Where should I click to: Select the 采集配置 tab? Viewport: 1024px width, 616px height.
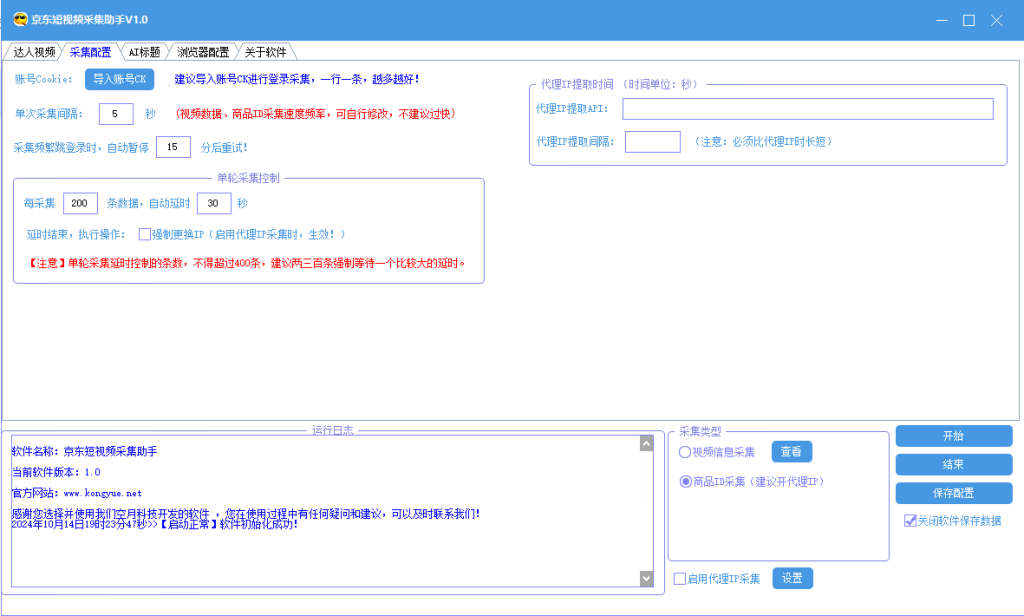coord(90,52)
